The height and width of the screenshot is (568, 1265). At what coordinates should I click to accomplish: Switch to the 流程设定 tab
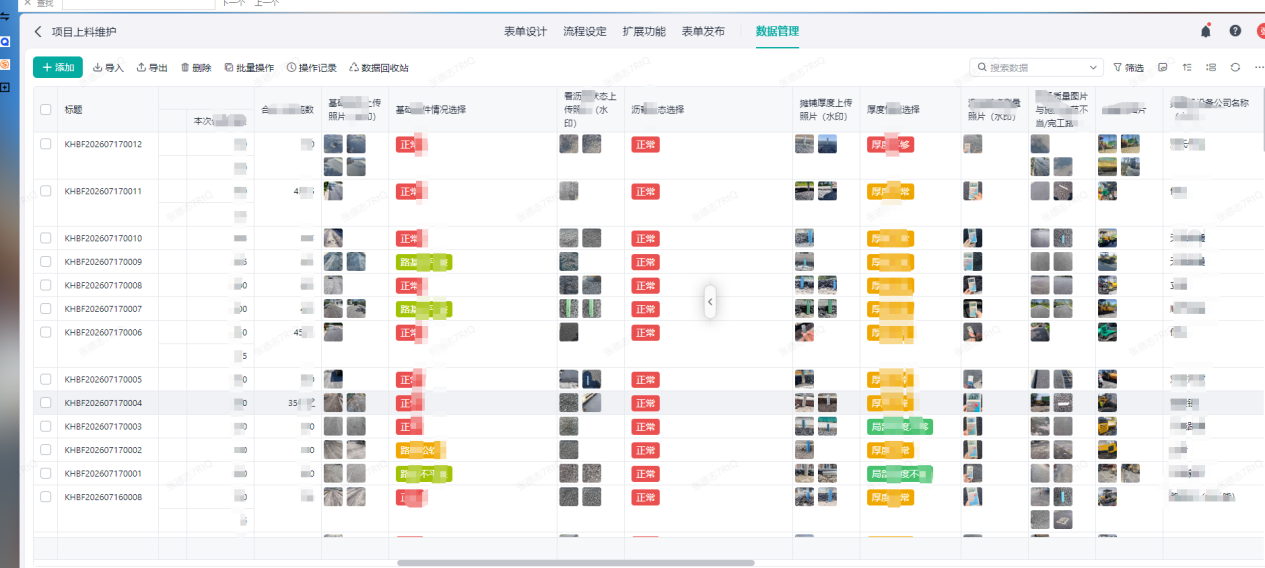[584, 31]
